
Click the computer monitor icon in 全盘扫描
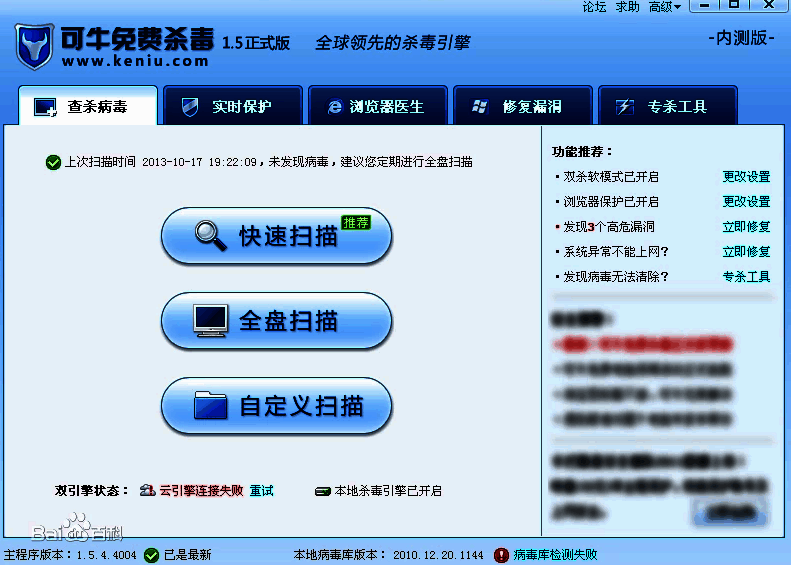210,321
